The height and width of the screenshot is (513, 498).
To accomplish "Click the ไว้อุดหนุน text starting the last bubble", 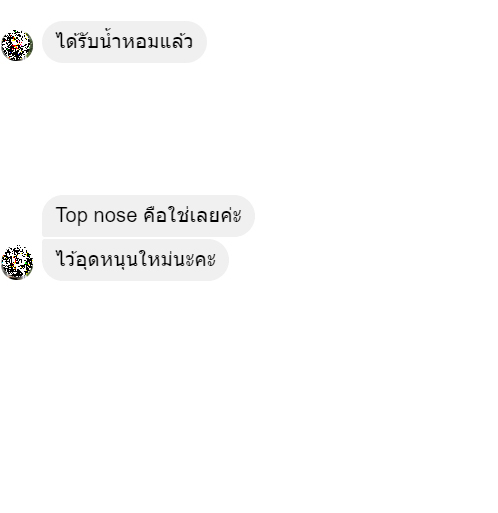I will 97,260.
